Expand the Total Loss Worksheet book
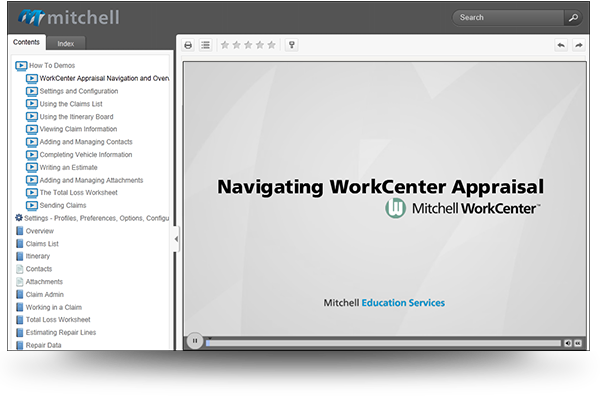 coord(58,319)
